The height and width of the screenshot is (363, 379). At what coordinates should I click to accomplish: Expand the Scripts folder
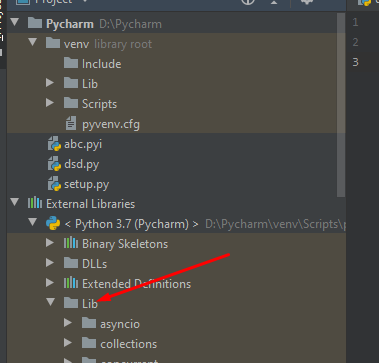click(x=50, y=103)
